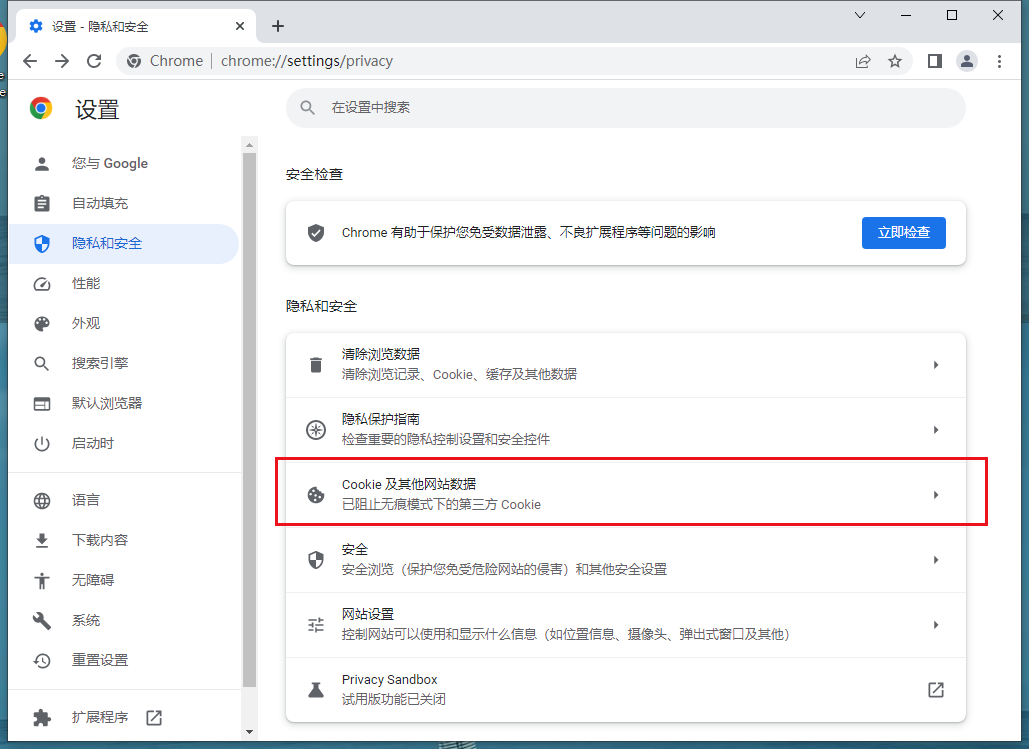Click the wrench icon for 系统

42,620
